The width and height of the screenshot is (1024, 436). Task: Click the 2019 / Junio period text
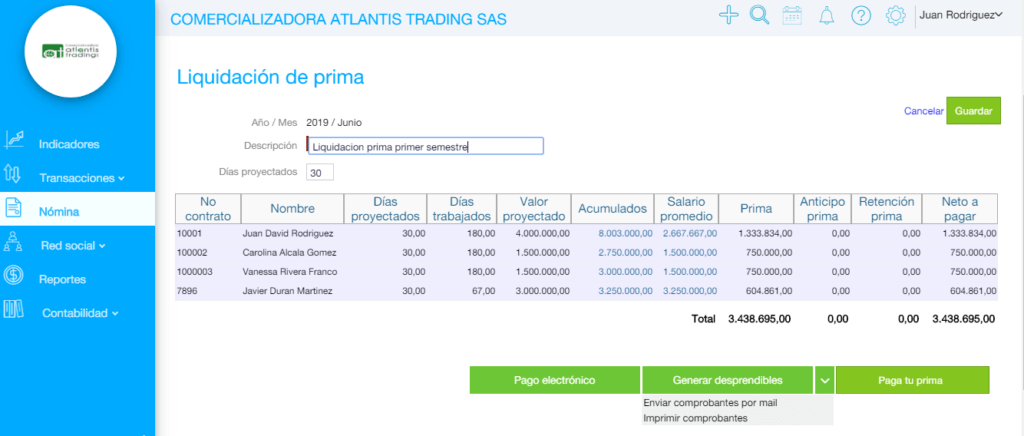click(334, 122)
